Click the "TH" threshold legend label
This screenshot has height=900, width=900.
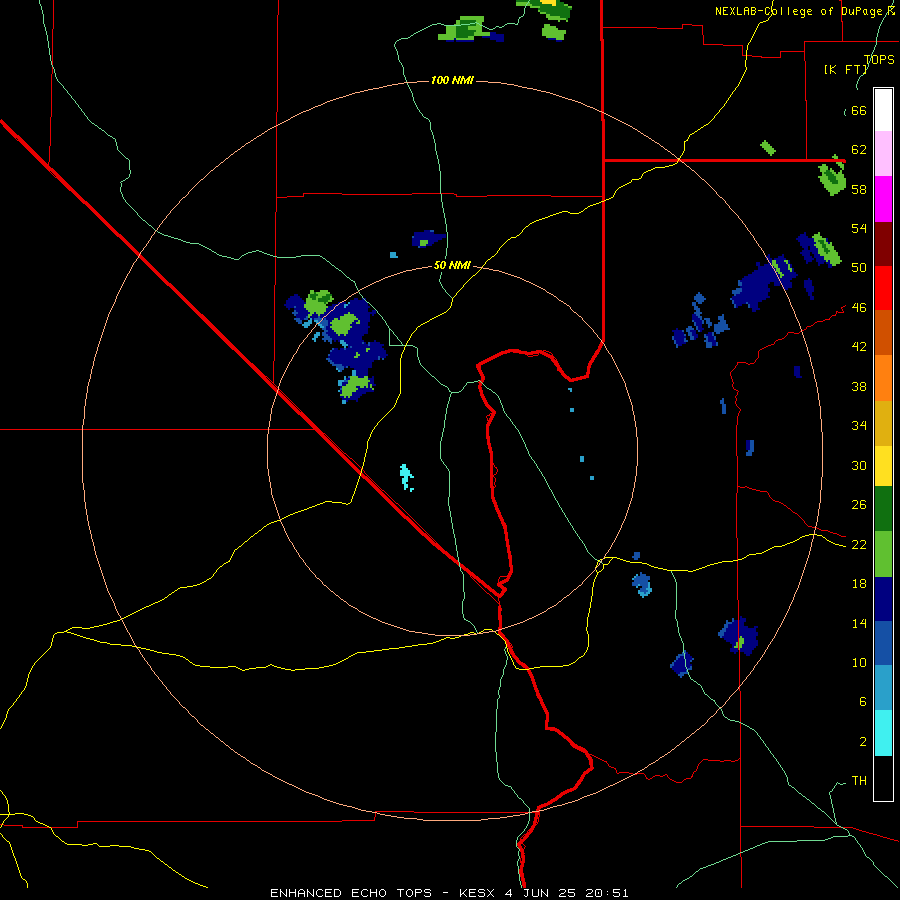[859, 781]
